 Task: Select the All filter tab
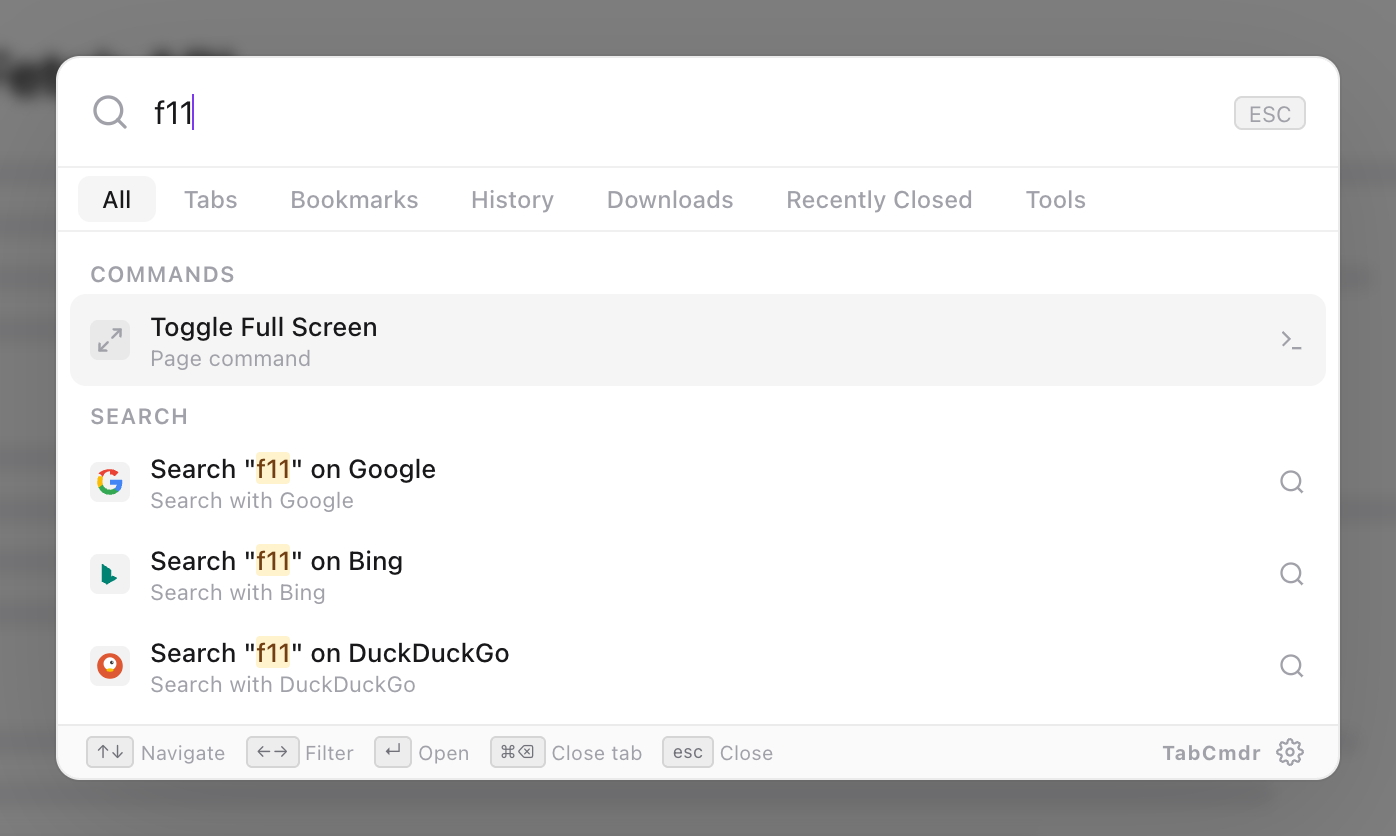117,199
